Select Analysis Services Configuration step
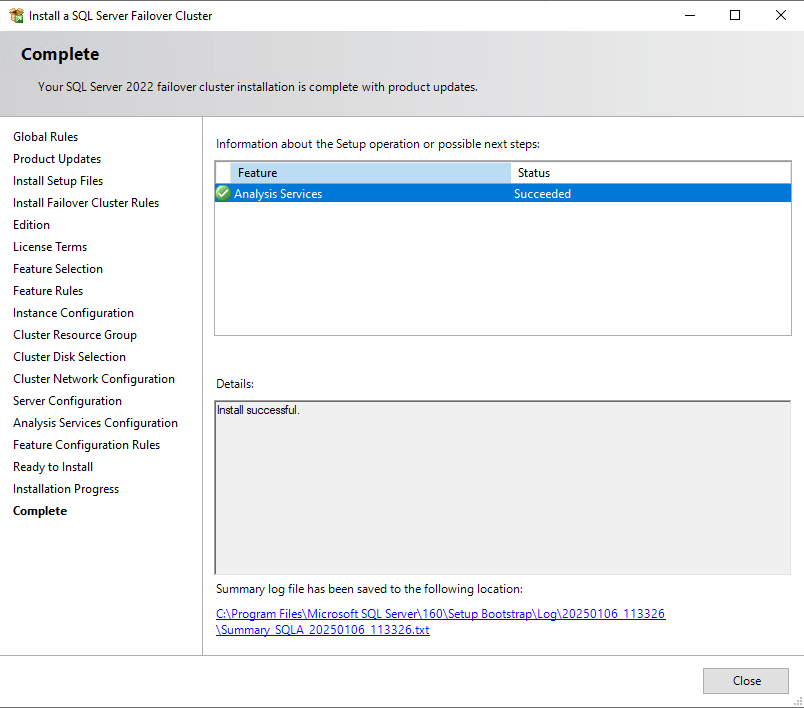Viewport: 804px width, 708px height. (x=95, y=423)
